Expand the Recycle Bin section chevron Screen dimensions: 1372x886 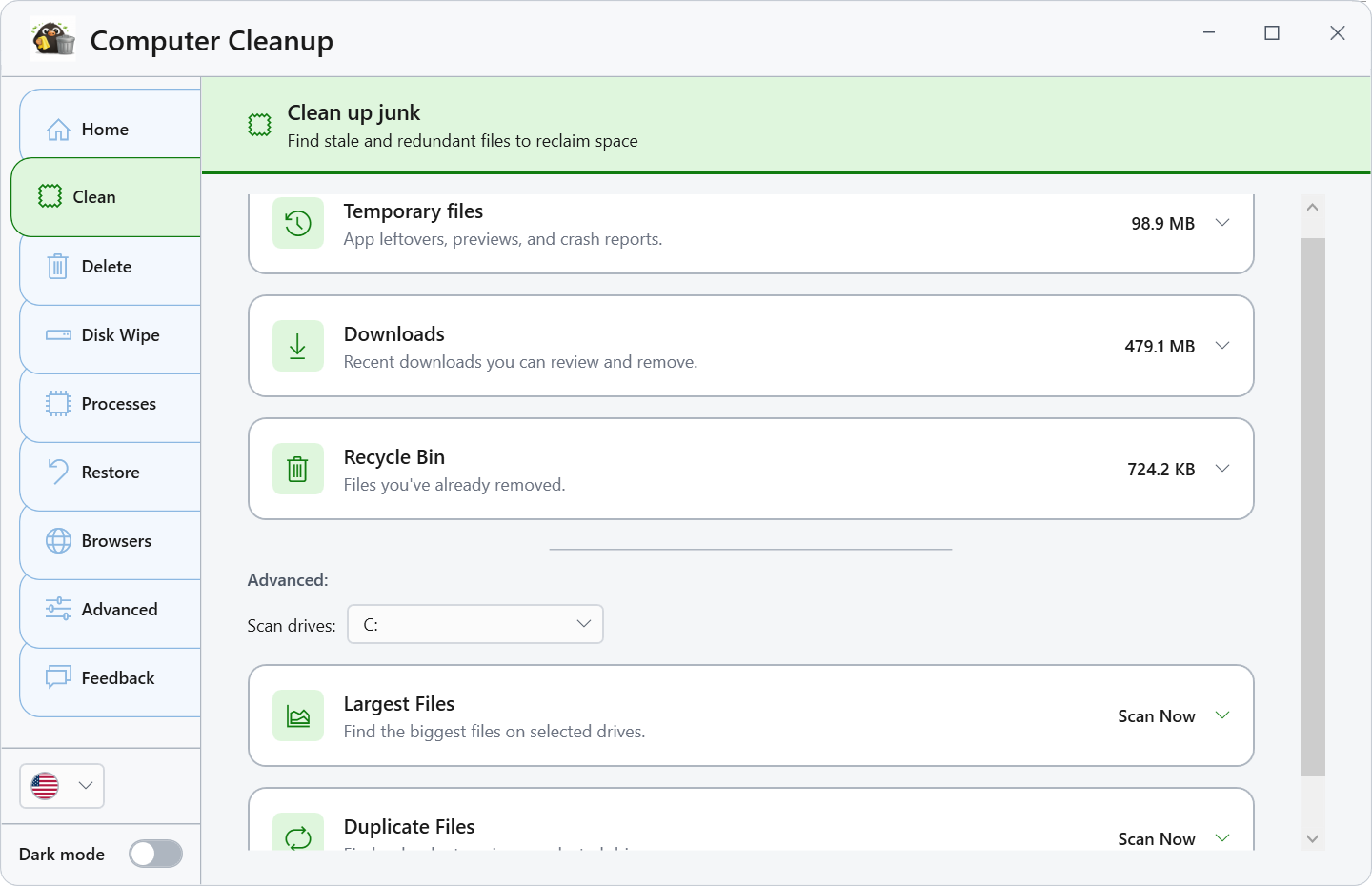pos(1222,469)
